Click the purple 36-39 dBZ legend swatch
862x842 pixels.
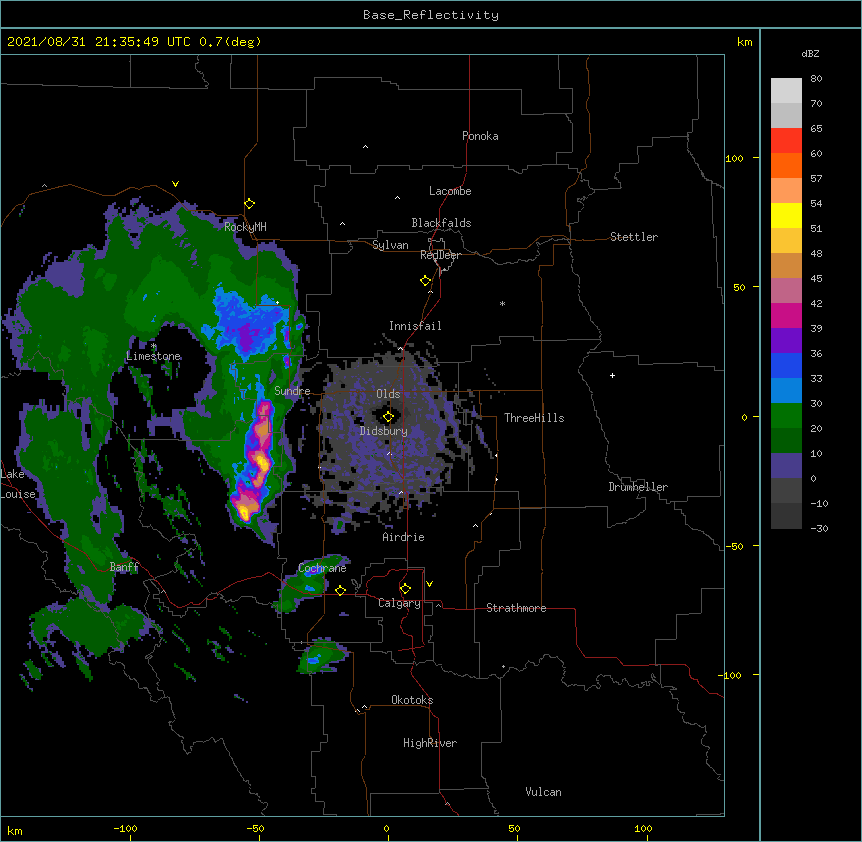786,340
